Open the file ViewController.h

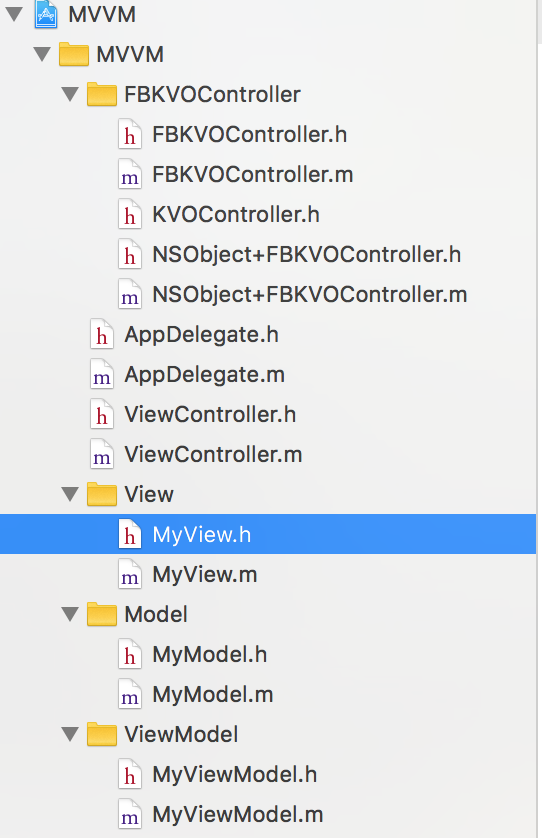point(210,415)
